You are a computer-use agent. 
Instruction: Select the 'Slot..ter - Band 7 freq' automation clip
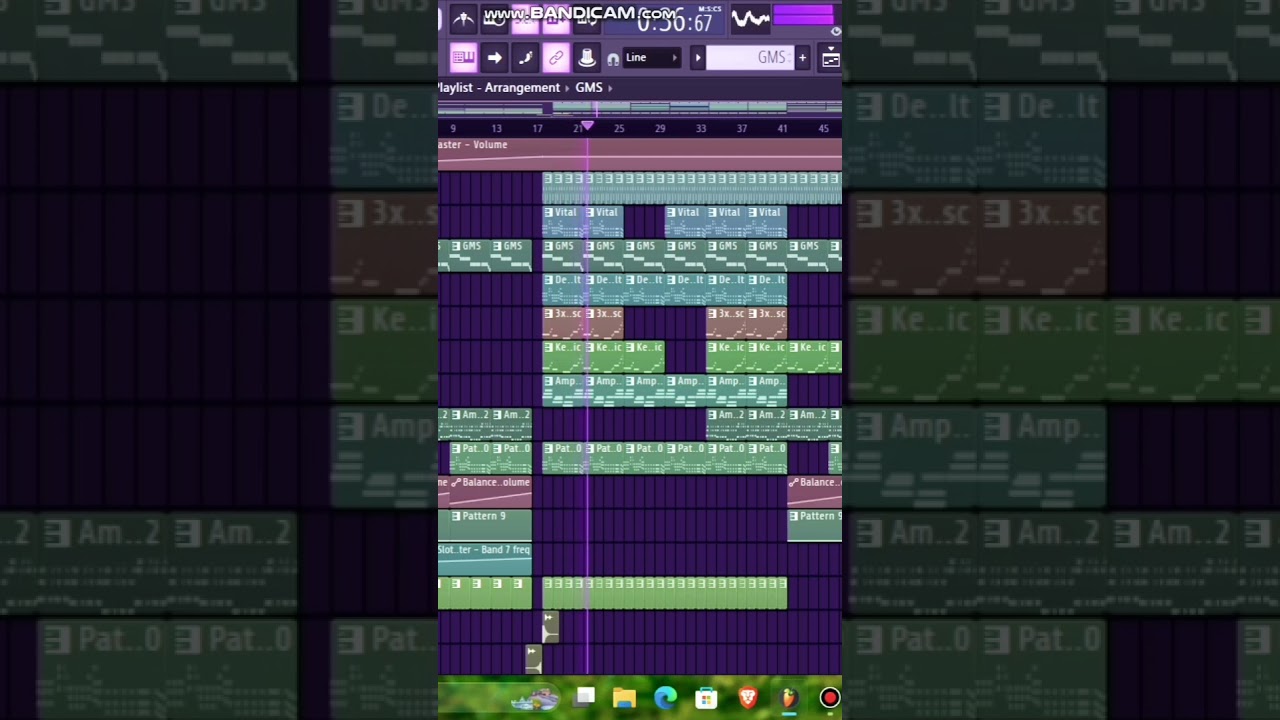tap(485, 559)
